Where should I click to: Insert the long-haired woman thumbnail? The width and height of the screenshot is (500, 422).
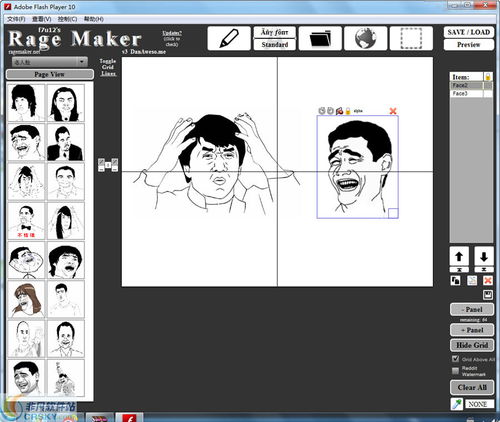click(x=66, y=103)
